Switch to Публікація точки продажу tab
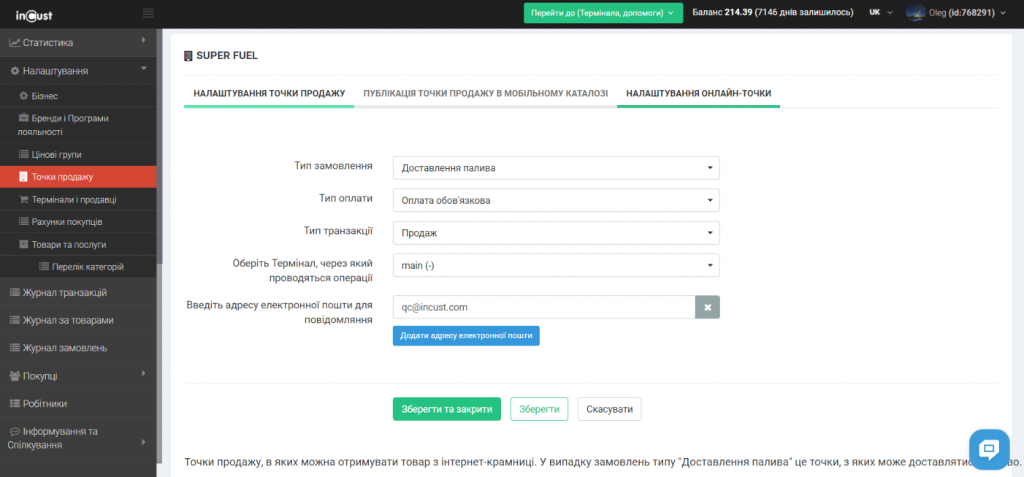This screenshot has width=1024, height=477. click(485, 93)
